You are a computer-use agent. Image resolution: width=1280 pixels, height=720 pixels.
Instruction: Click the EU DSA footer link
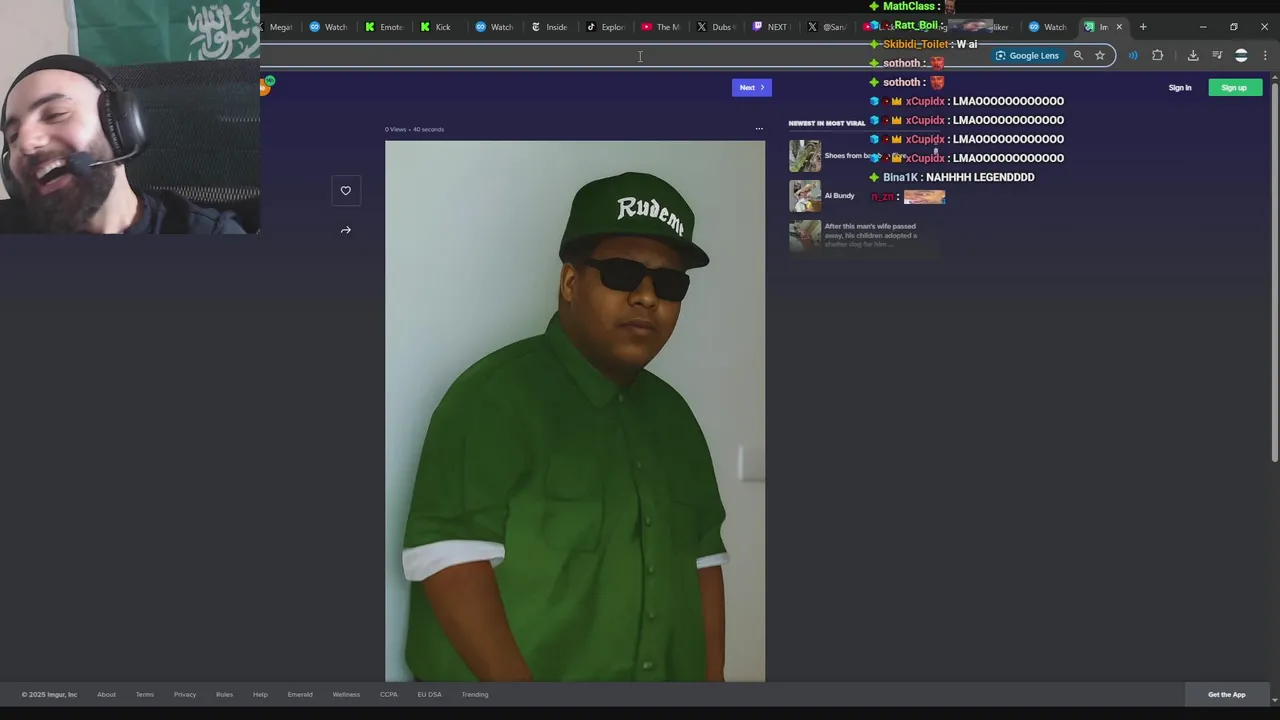coord(429,695)
